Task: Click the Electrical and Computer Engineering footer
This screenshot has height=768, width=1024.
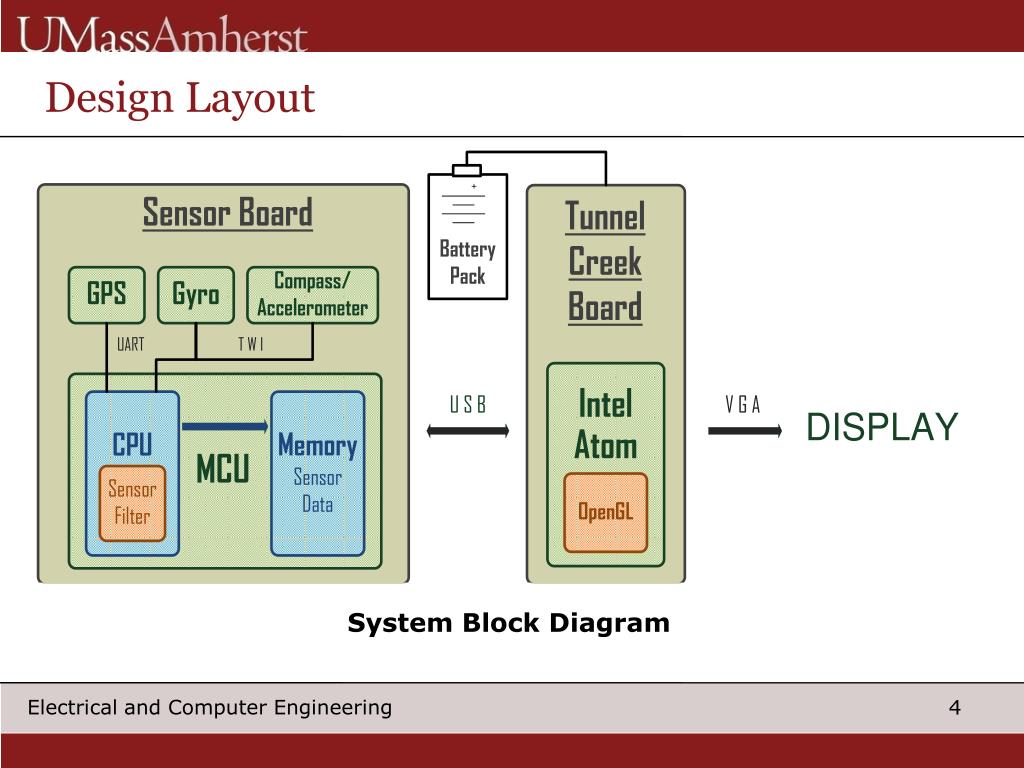Action: tap(210, 707)
